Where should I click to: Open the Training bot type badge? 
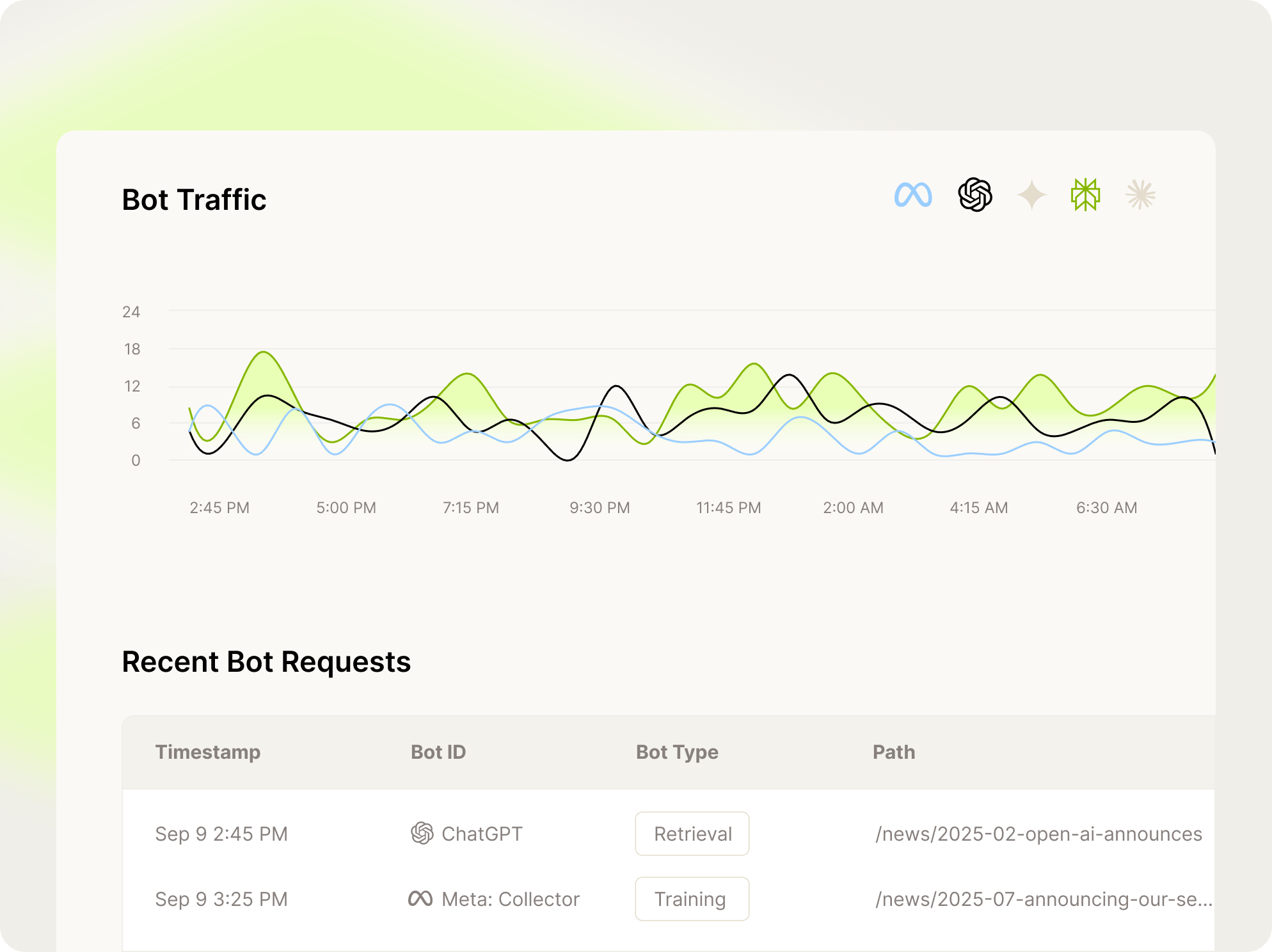pos(692,898)
